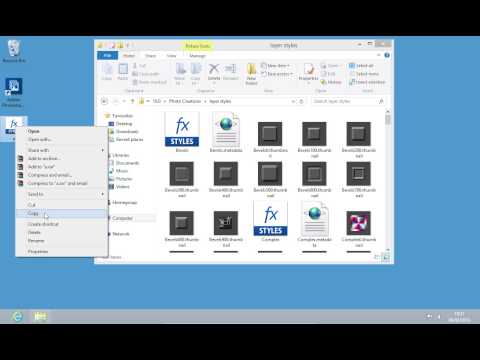Open the Recent locations dropdown arrow
Image resolution: width=480 pixels, height=360 pixels.
(124, 101)
